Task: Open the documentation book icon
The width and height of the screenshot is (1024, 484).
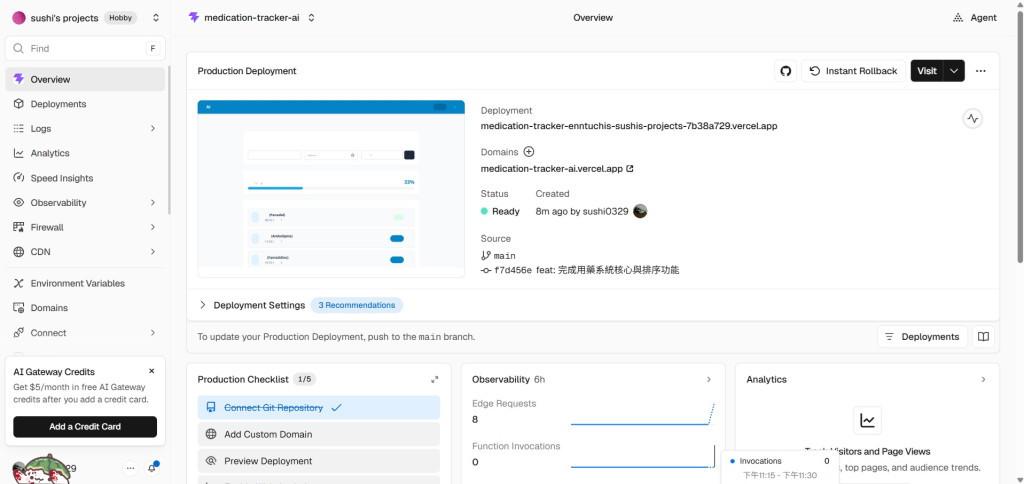Action: pos(984,337)
